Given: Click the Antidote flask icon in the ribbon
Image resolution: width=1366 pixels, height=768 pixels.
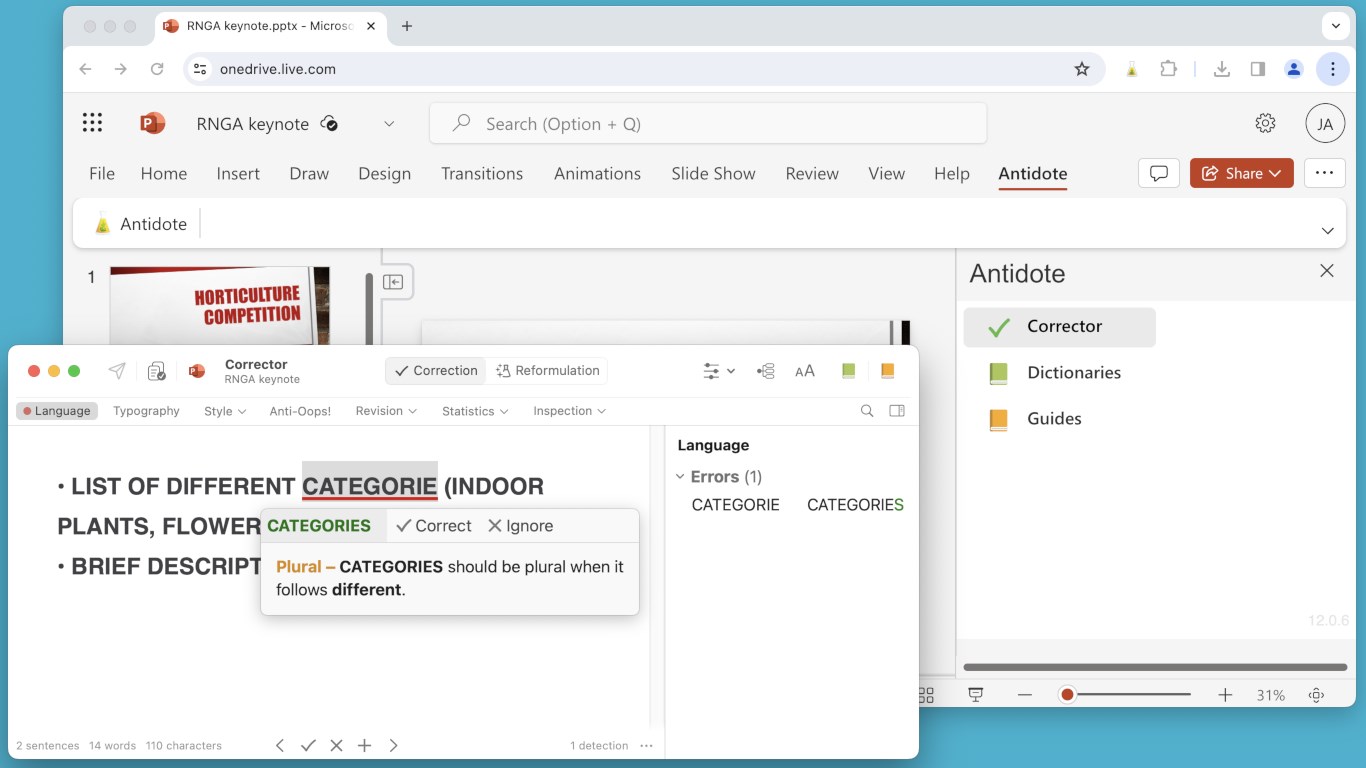Looking at the screenshot, I should (x=102, y=224).
